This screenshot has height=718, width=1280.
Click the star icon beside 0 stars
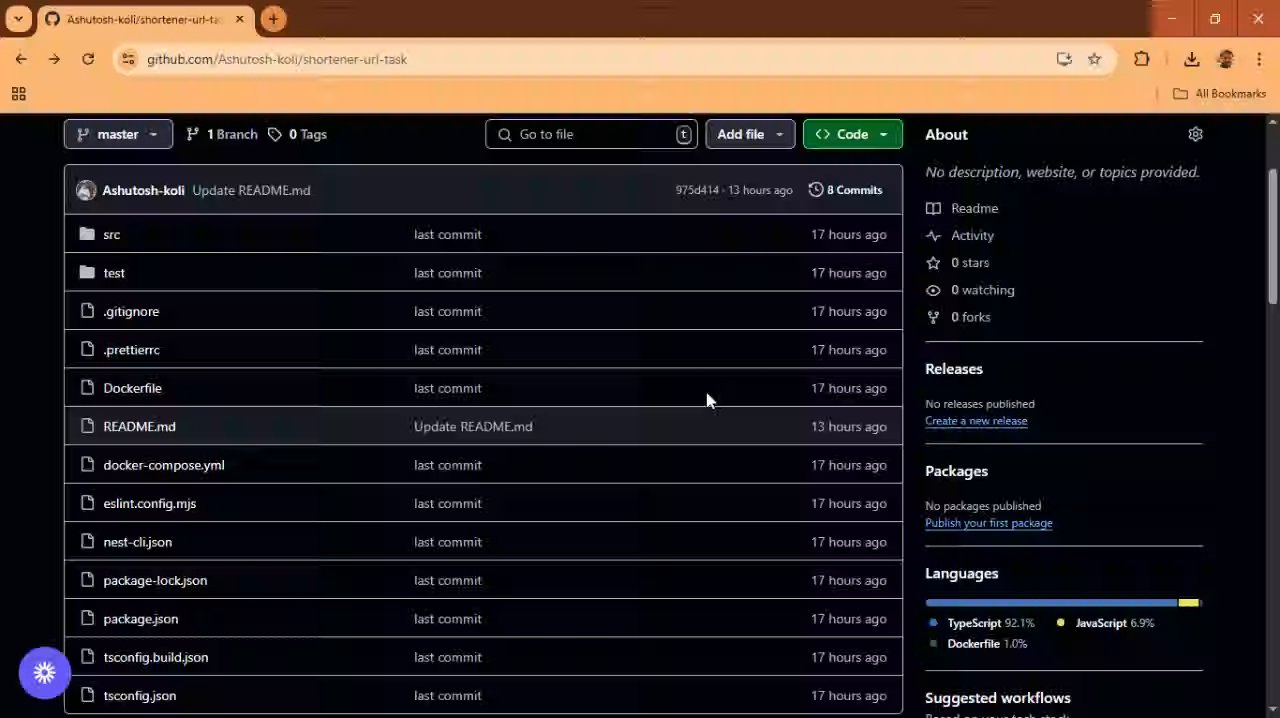coord(933,262)
